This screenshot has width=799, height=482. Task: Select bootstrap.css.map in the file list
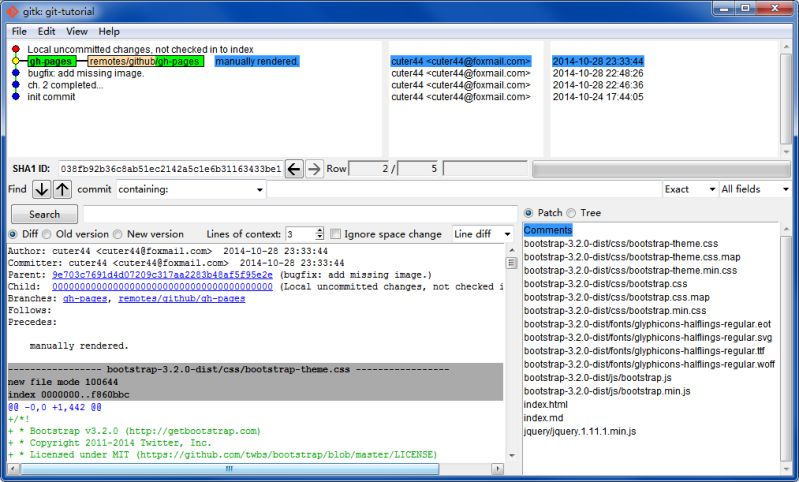(617, 297)
